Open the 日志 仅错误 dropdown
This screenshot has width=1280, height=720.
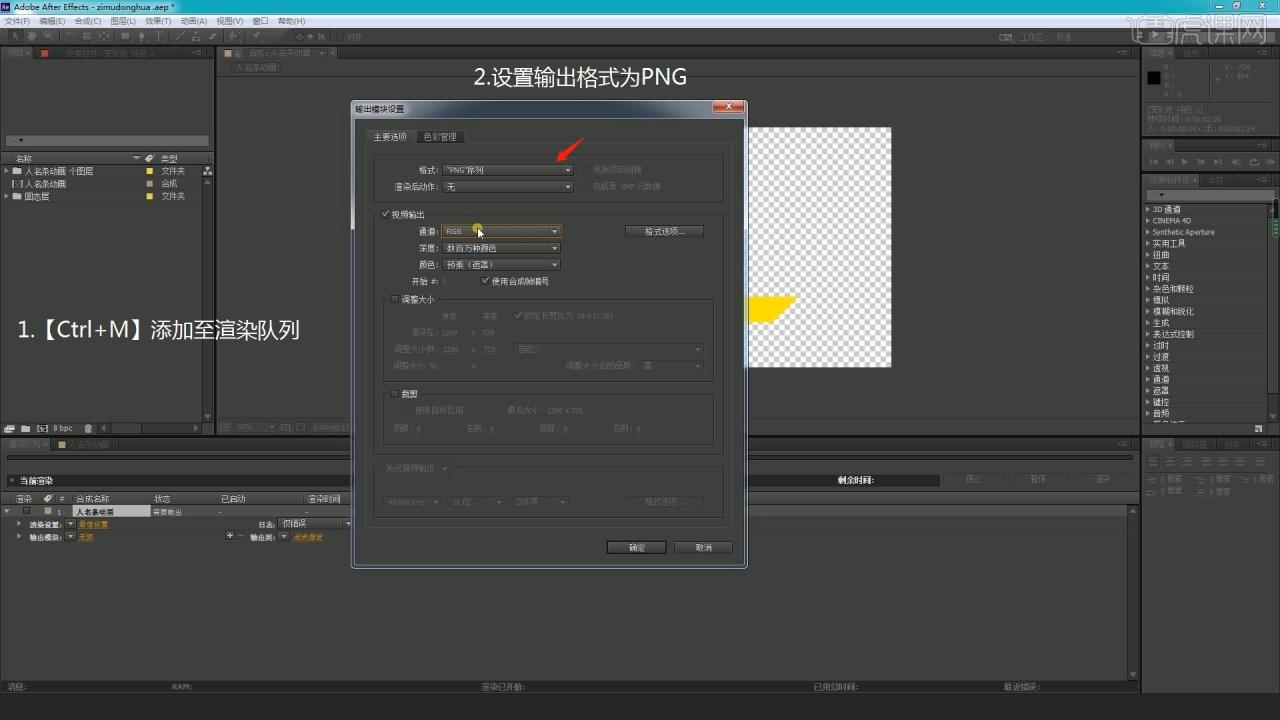pos(315,523)
